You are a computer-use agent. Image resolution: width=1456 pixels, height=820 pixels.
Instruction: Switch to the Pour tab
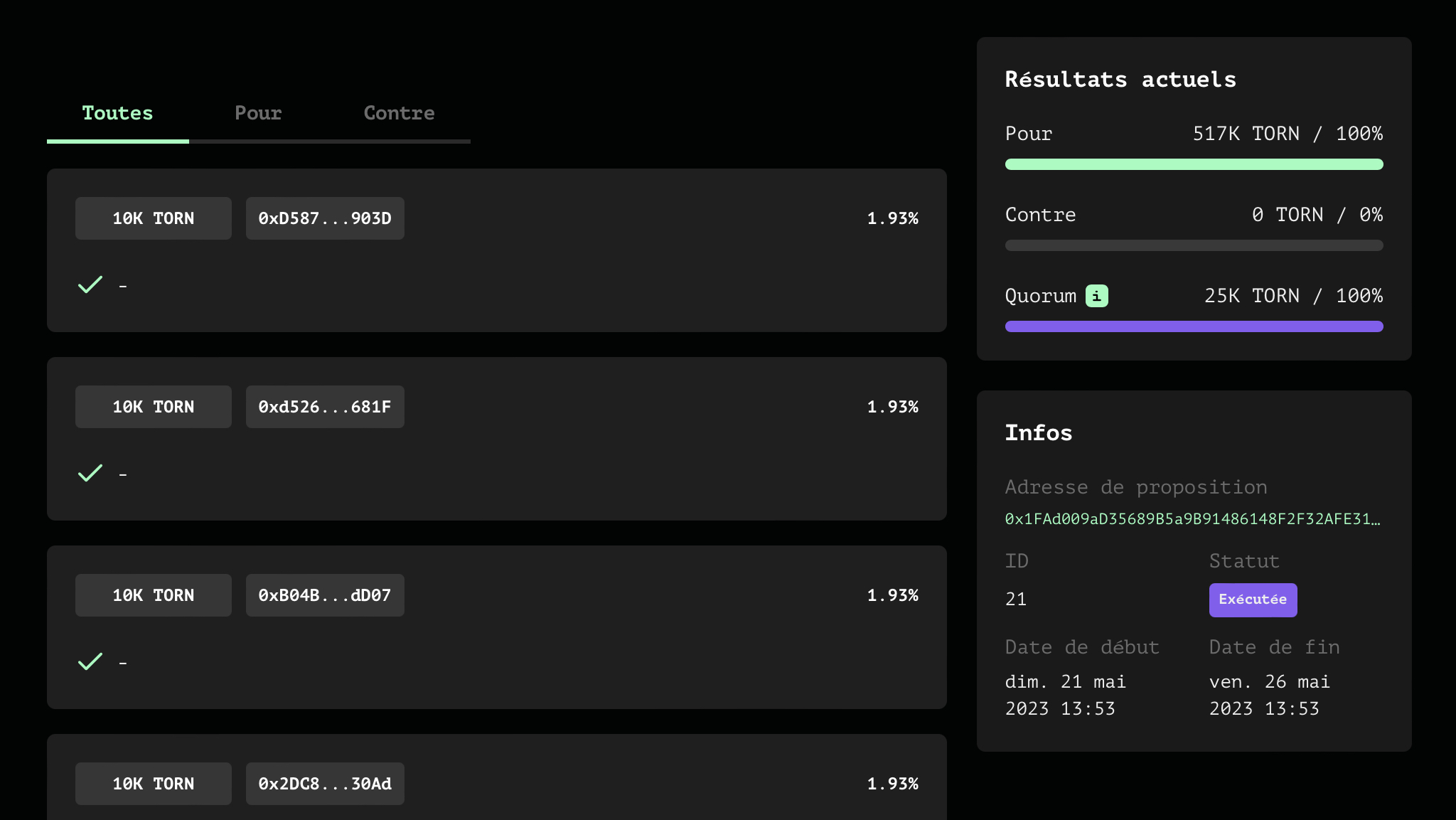[259, 113]
